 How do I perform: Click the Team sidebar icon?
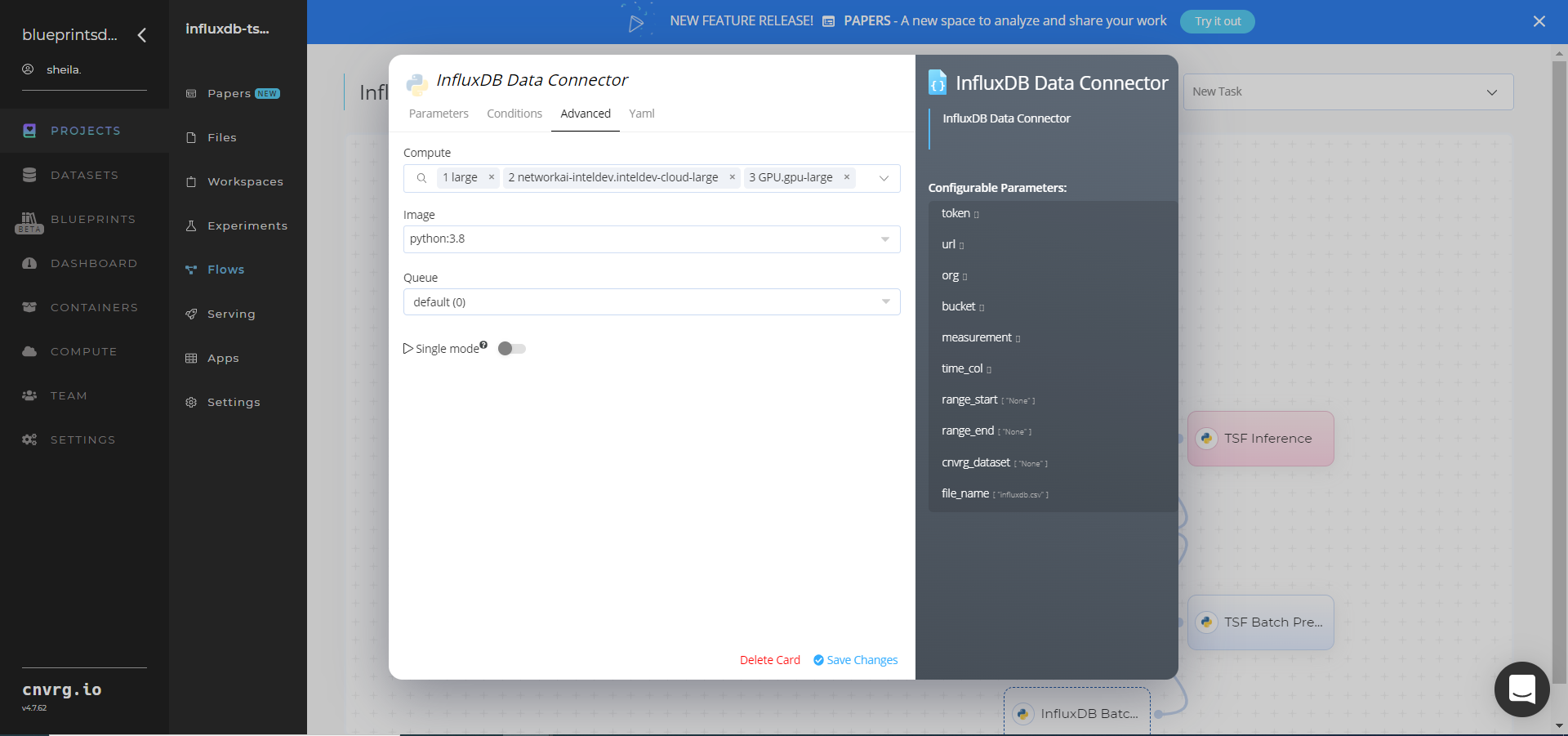29,395
